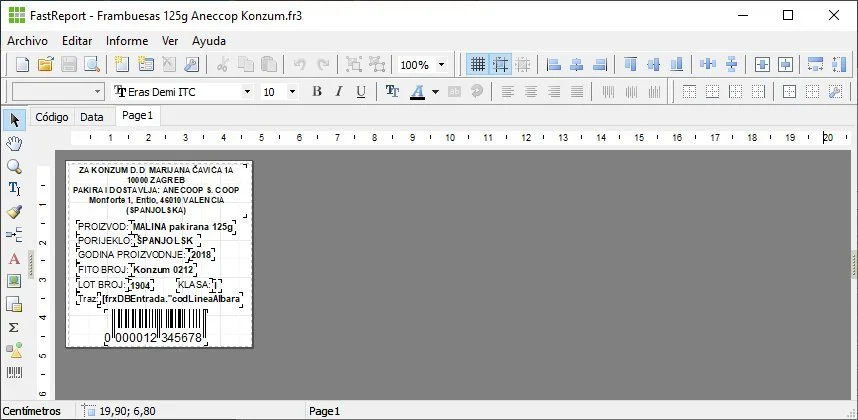Viewport: 858px width, 420px height.
Task: Select the Edit Text tool
Action: point(14,189)
